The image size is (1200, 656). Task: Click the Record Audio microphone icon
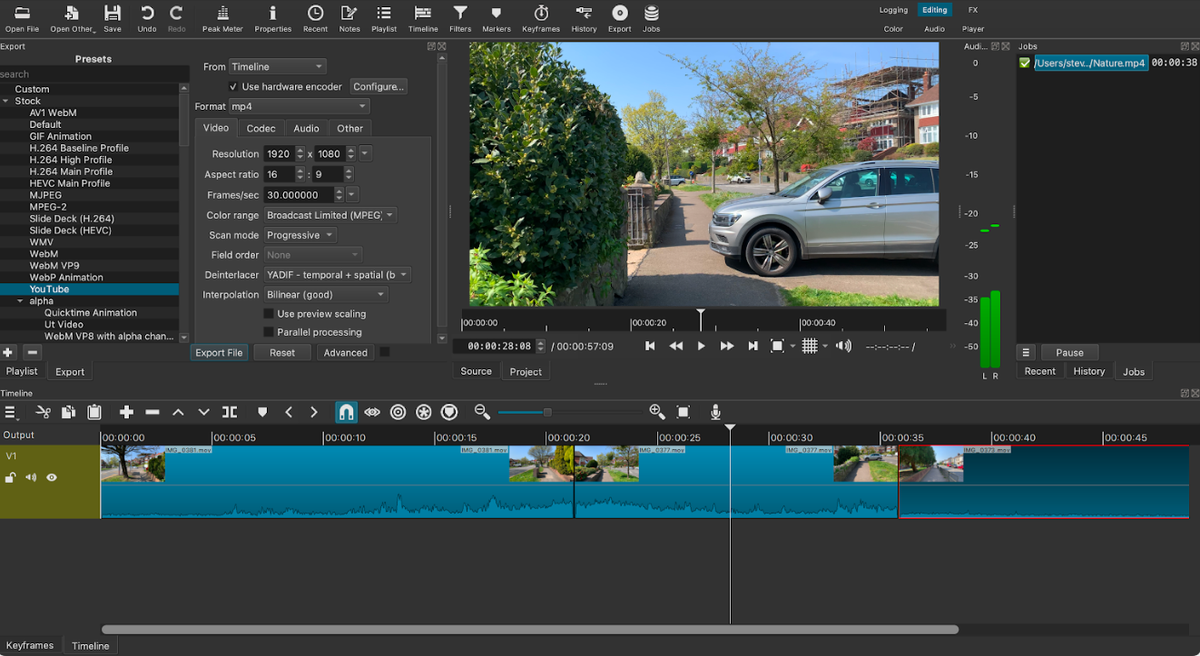(x=714, y=411)
